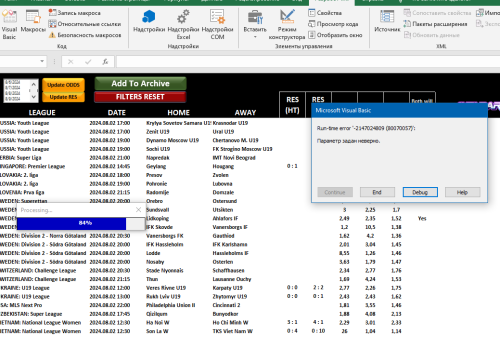The image size is (500, 363).
Task: Start Запись макроса recording
Action: coord(74,13)
